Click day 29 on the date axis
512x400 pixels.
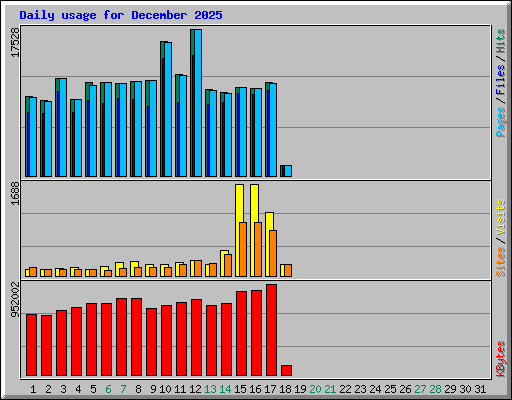coord(451,389)
